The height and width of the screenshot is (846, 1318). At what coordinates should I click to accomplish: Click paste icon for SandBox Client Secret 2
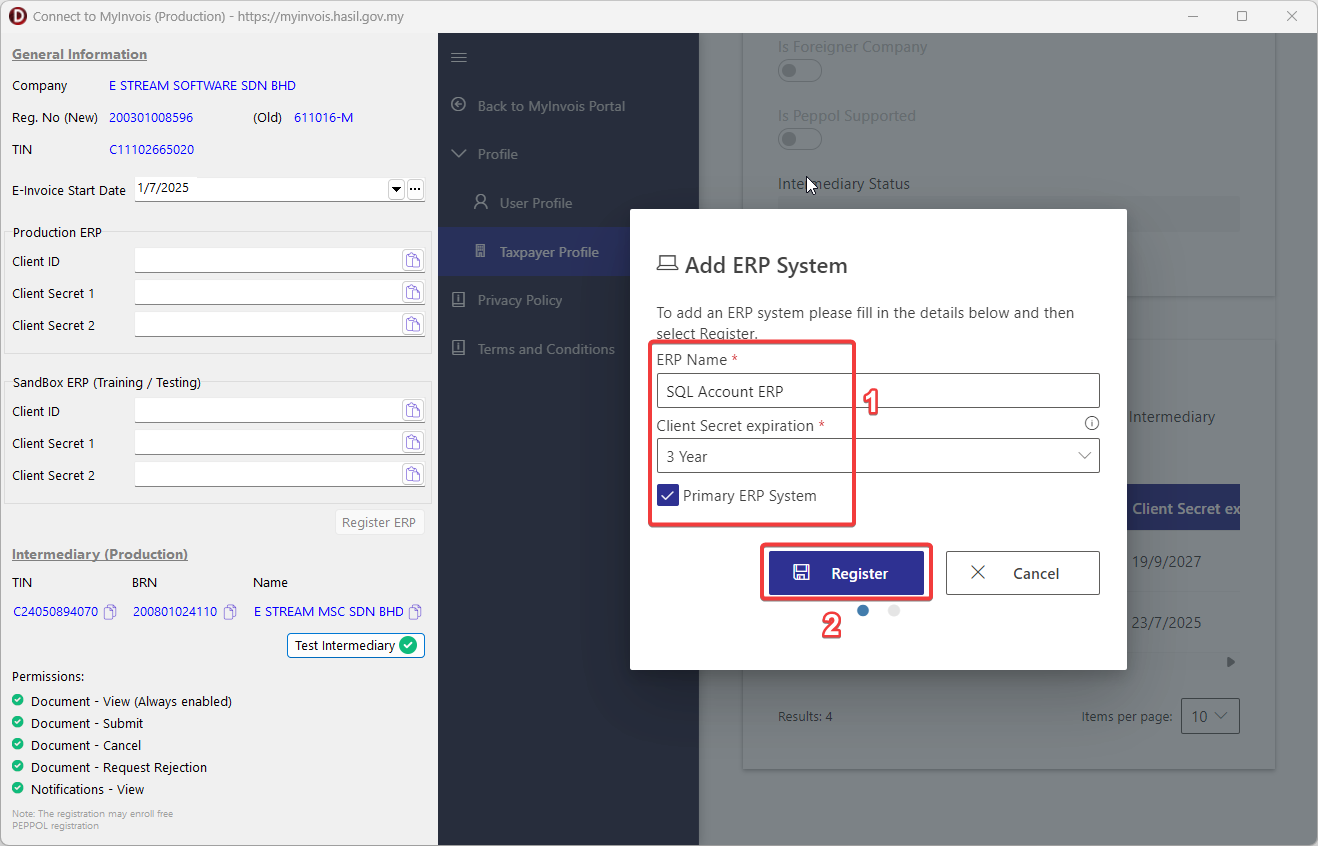pyautogui.click(x=412, y=475)
